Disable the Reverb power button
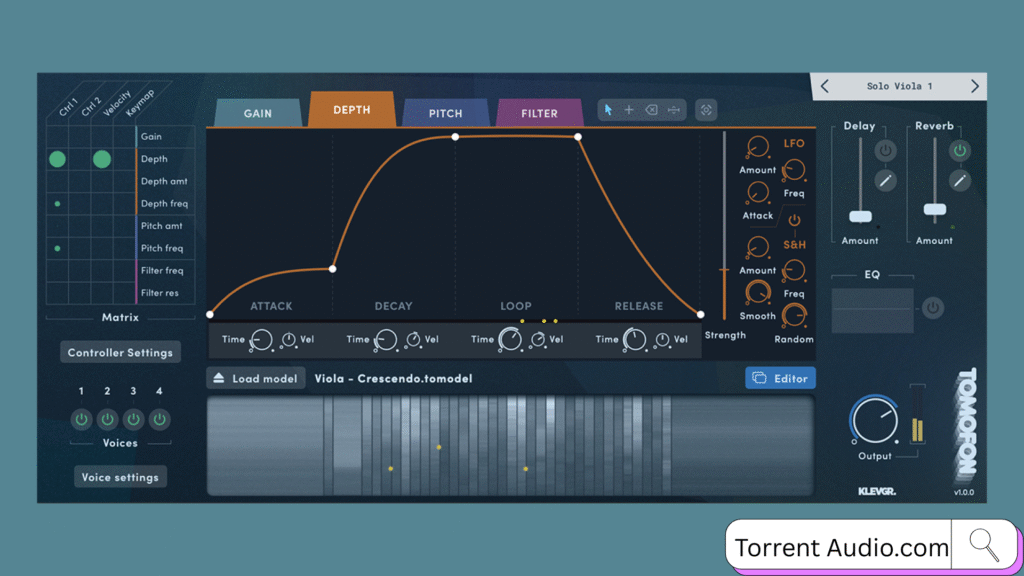 (x=960, y=151)
